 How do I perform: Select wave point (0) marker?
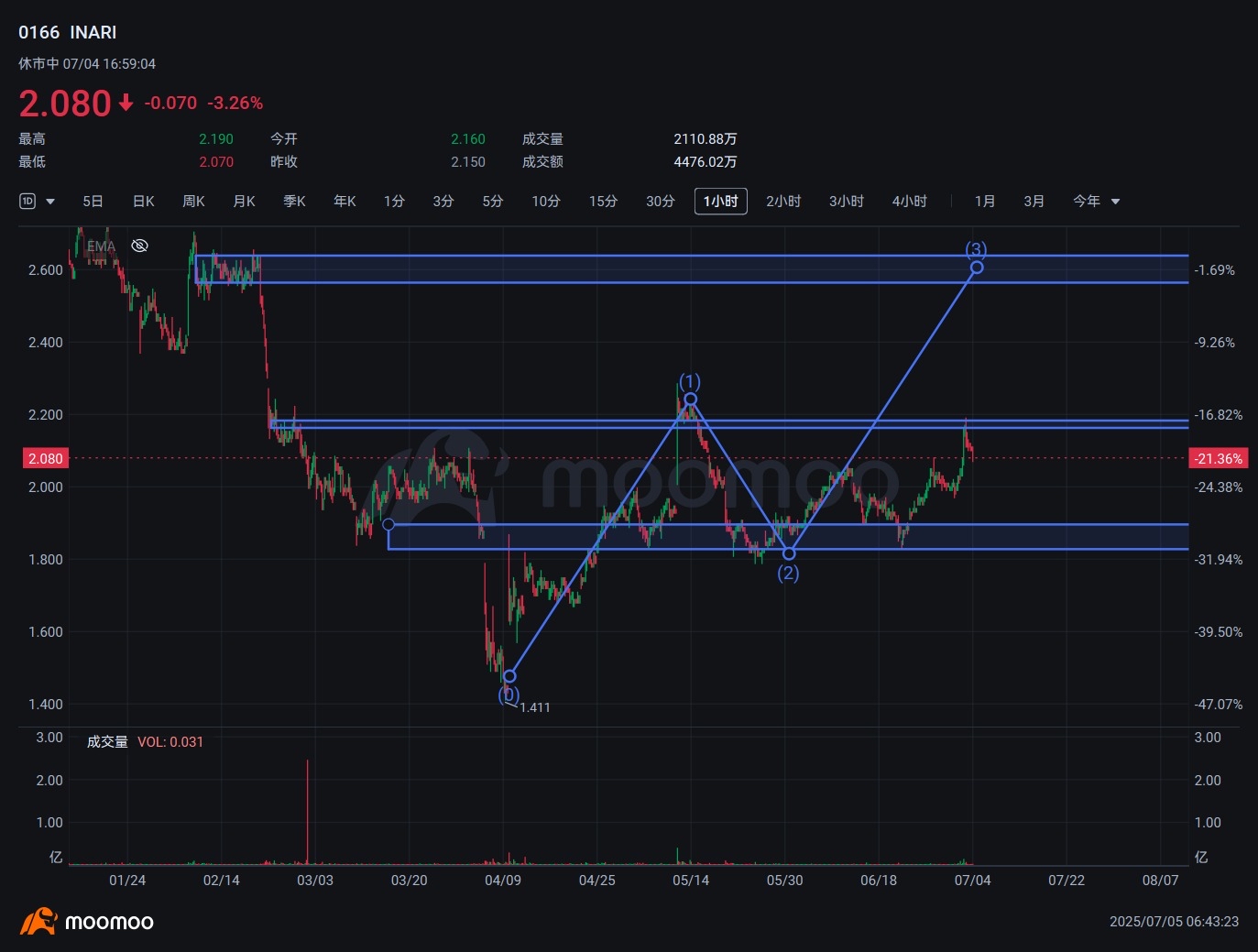click(509, 676)
